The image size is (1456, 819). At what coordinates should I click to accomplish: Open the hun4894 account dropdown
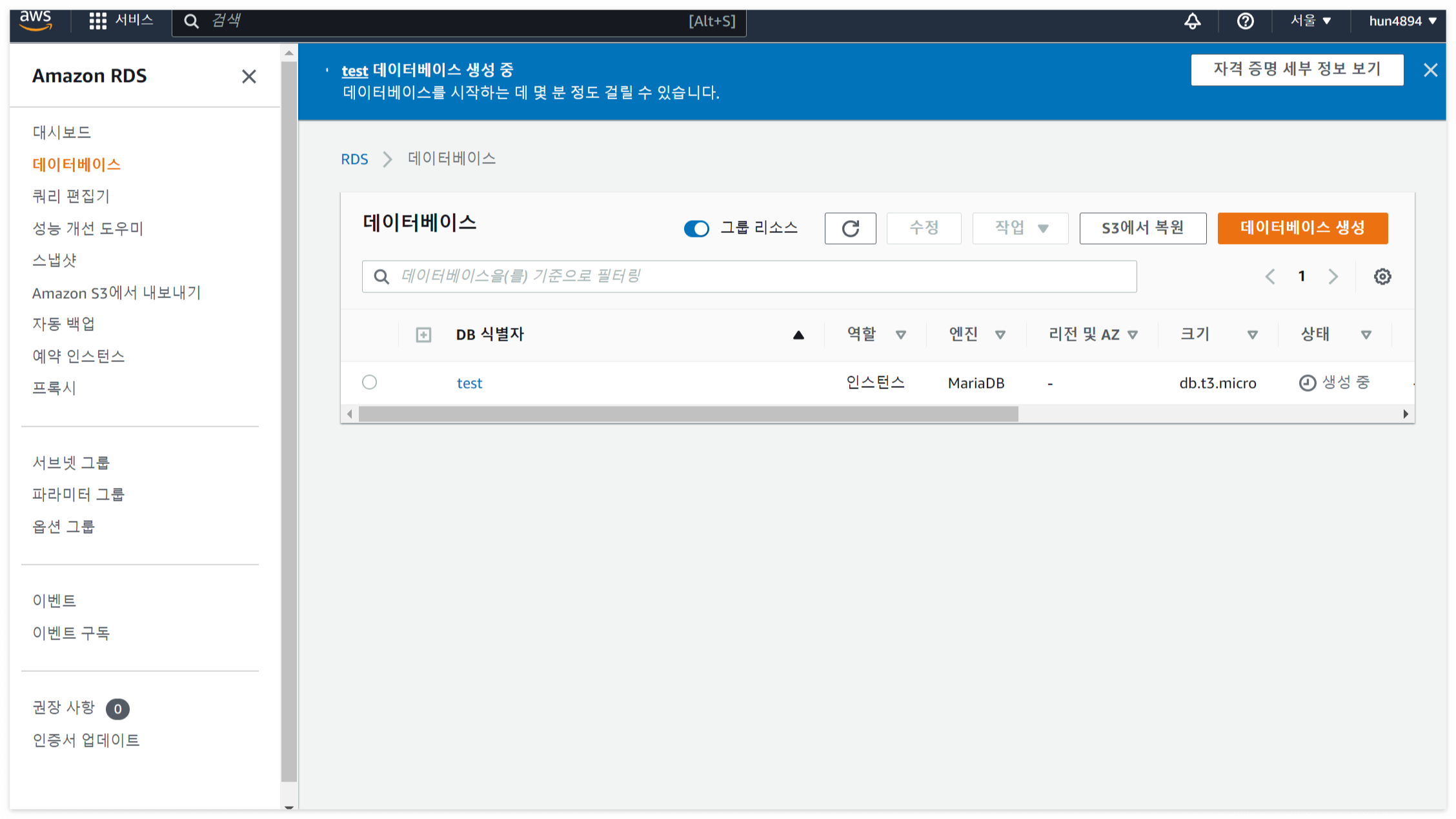(x=1402, y=21)
